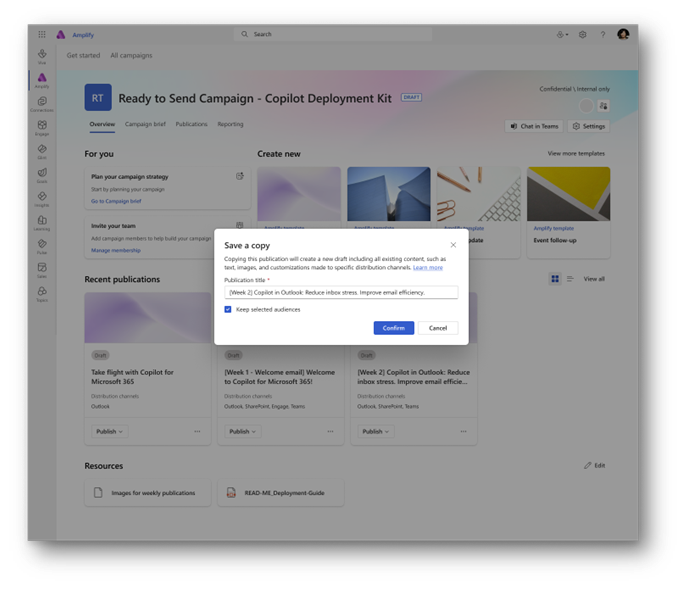Screen dimensions: 687x593
Task: Open more options on Week 1 Welcome card
Action: click(330, 431)
